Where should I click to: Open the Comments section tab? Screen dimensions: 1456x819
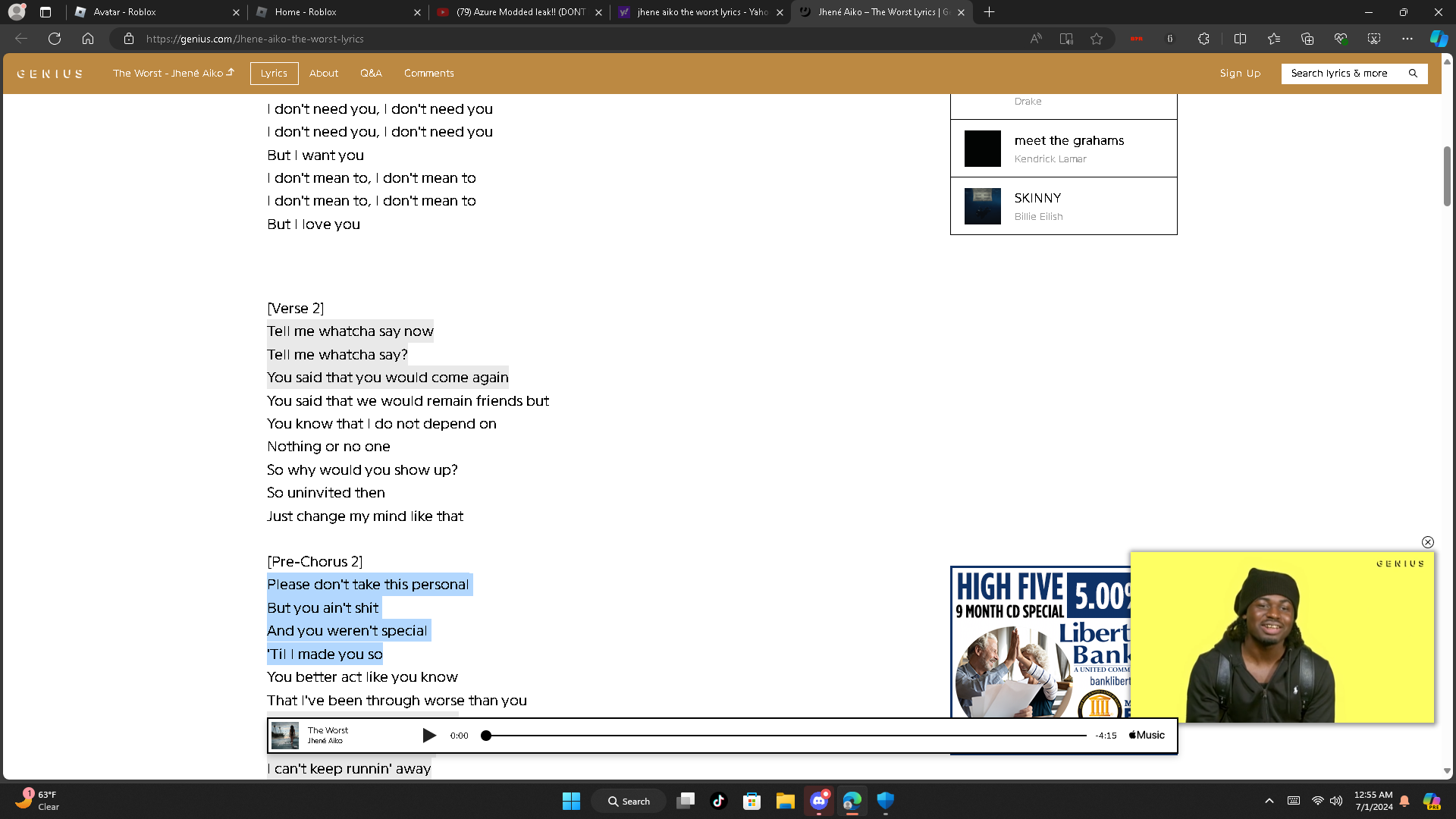click(x=429, y=74)
